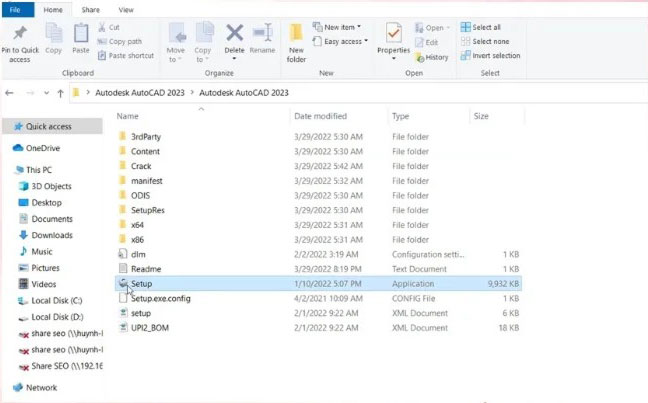The image size is (648, 403).
Task: Click the Open button in the ribbon
Action: [x=432, y=28]
